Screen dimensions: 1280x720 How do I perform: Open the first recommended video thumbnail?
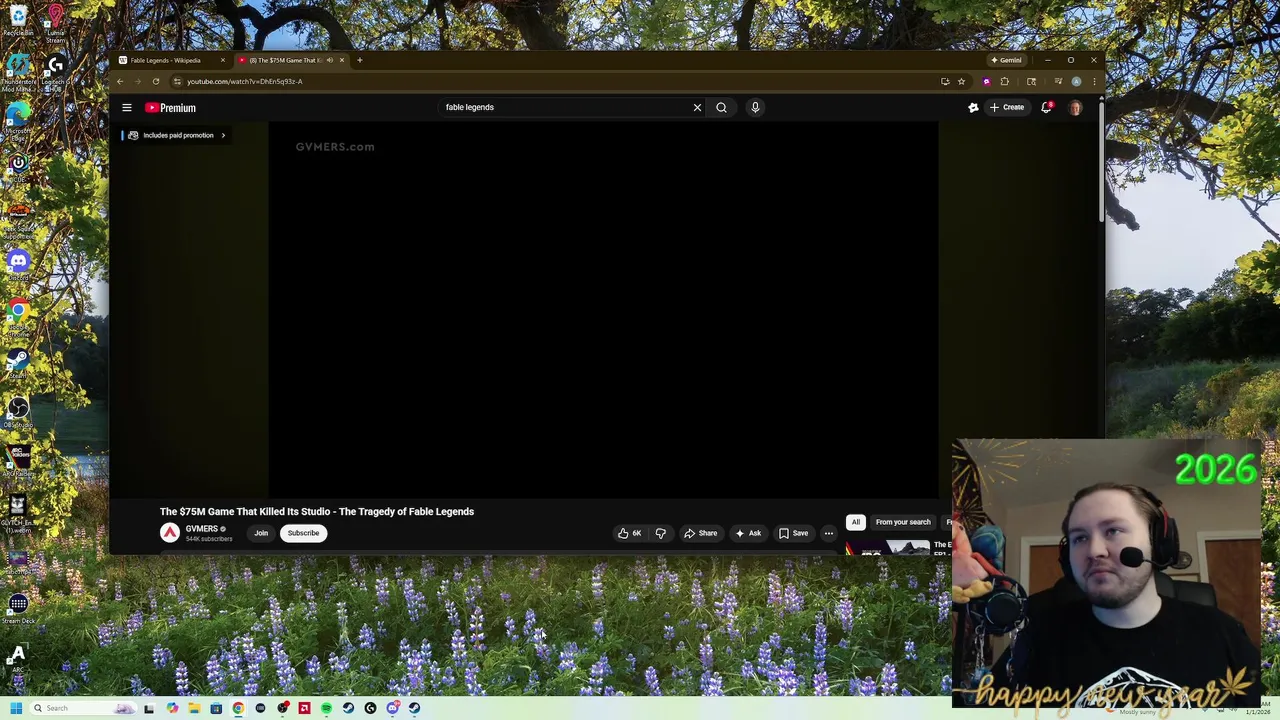(887, 548)
